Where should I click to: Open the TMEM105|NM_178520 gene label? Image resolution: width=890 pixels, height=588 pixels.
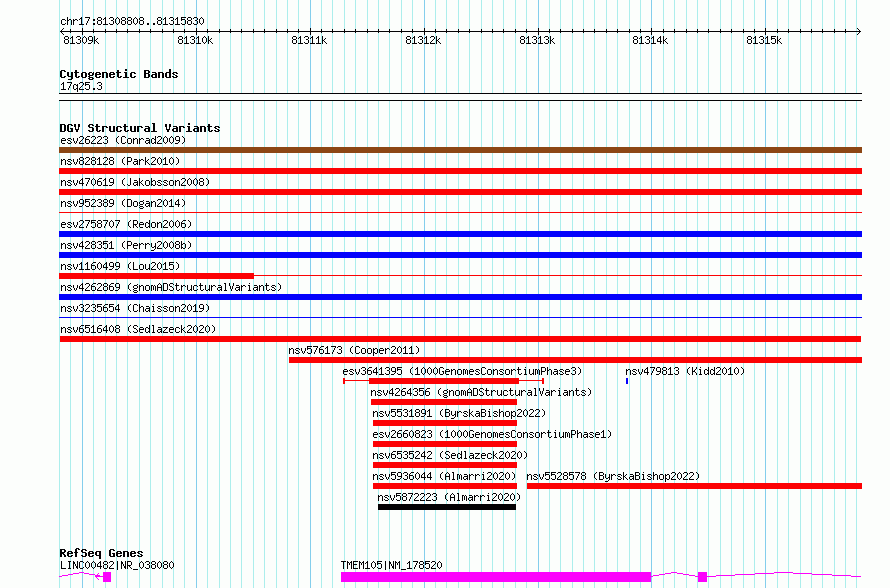(x=391, y=565)
